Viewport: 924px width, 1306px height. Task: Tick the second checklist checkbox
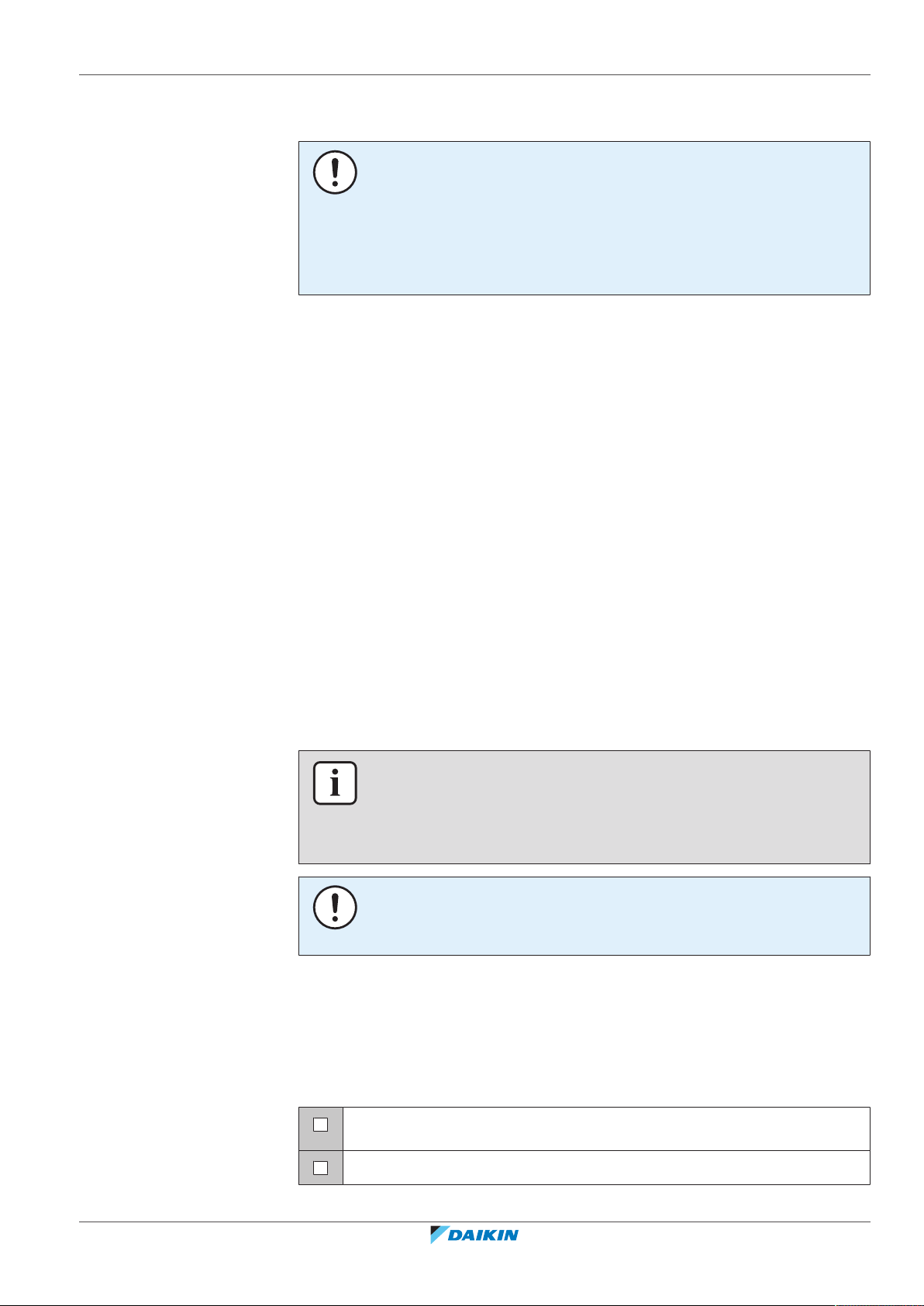tap(320, 1167)
